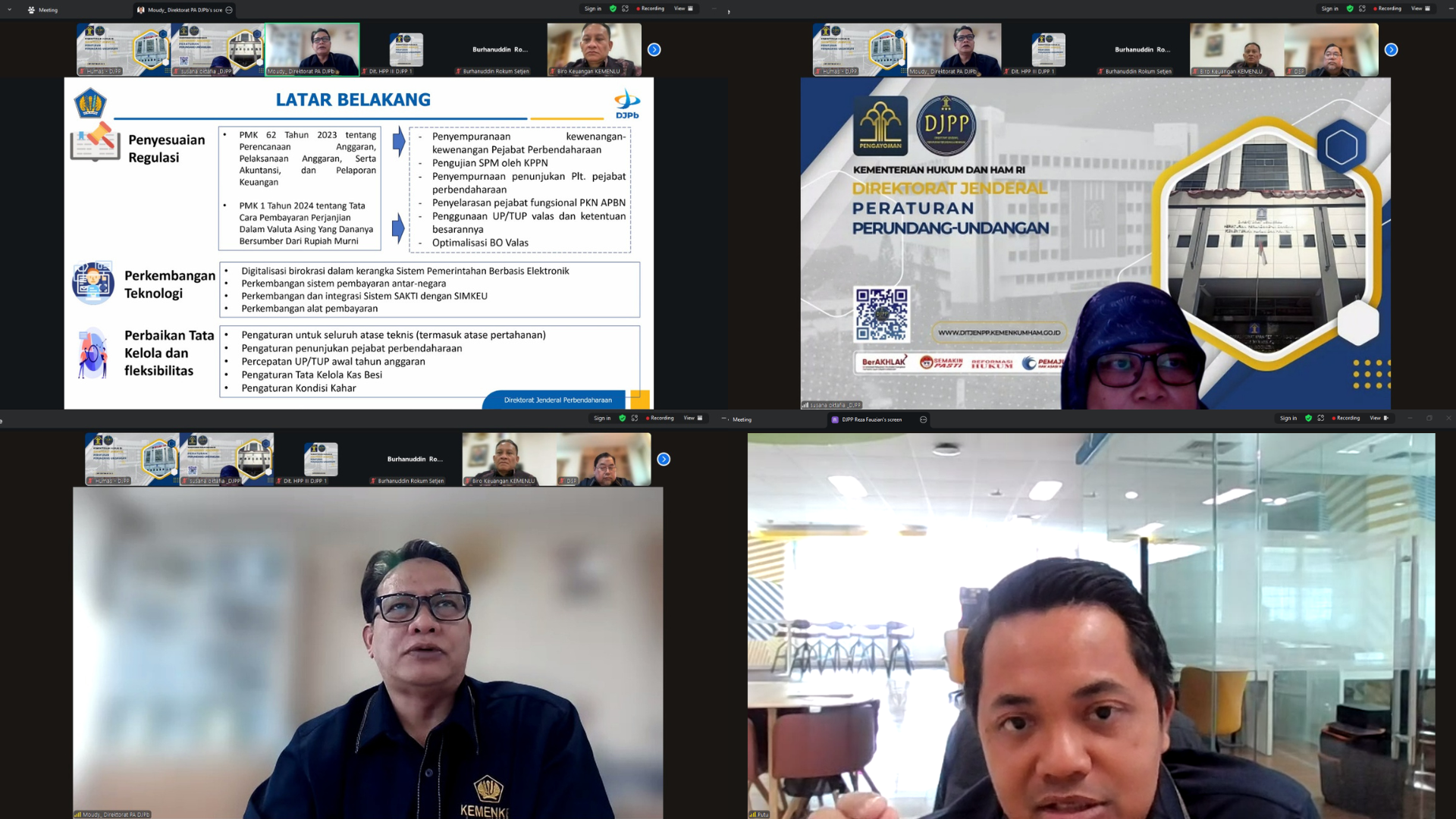Click the shield icon above Reza Fauzian's shared screen
Screen dimensions: 1456x819
pos(1308,418)
